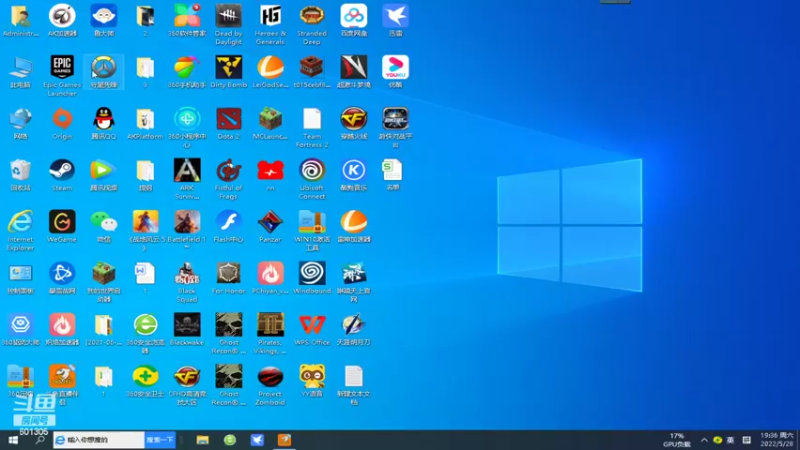Viewport: 800px width, 450px height.
Task: Select the Dirty Bomb desktop icon
Action: pos(229,72)
